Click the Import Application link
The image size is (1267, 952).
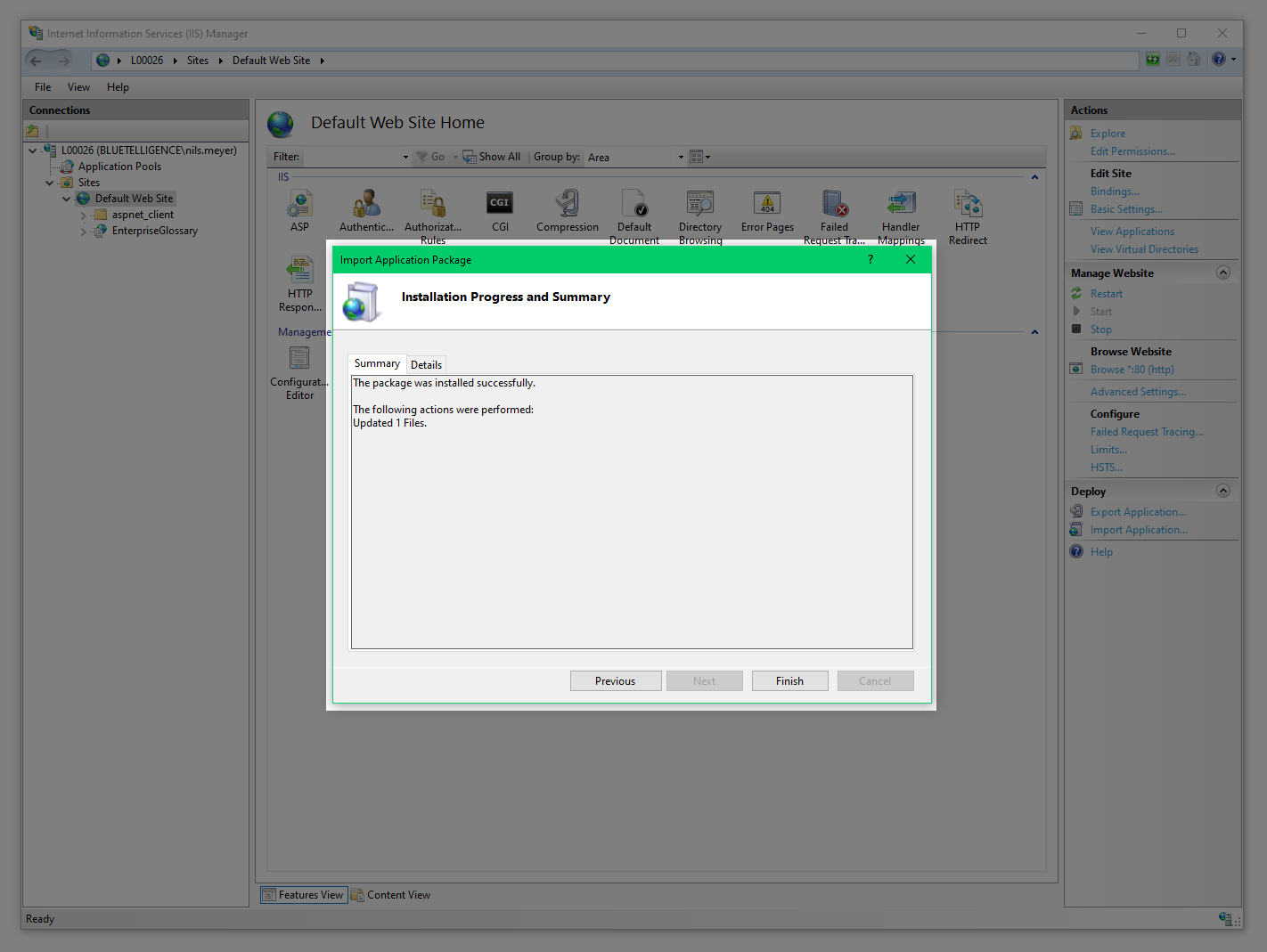tap(1138, 530)
